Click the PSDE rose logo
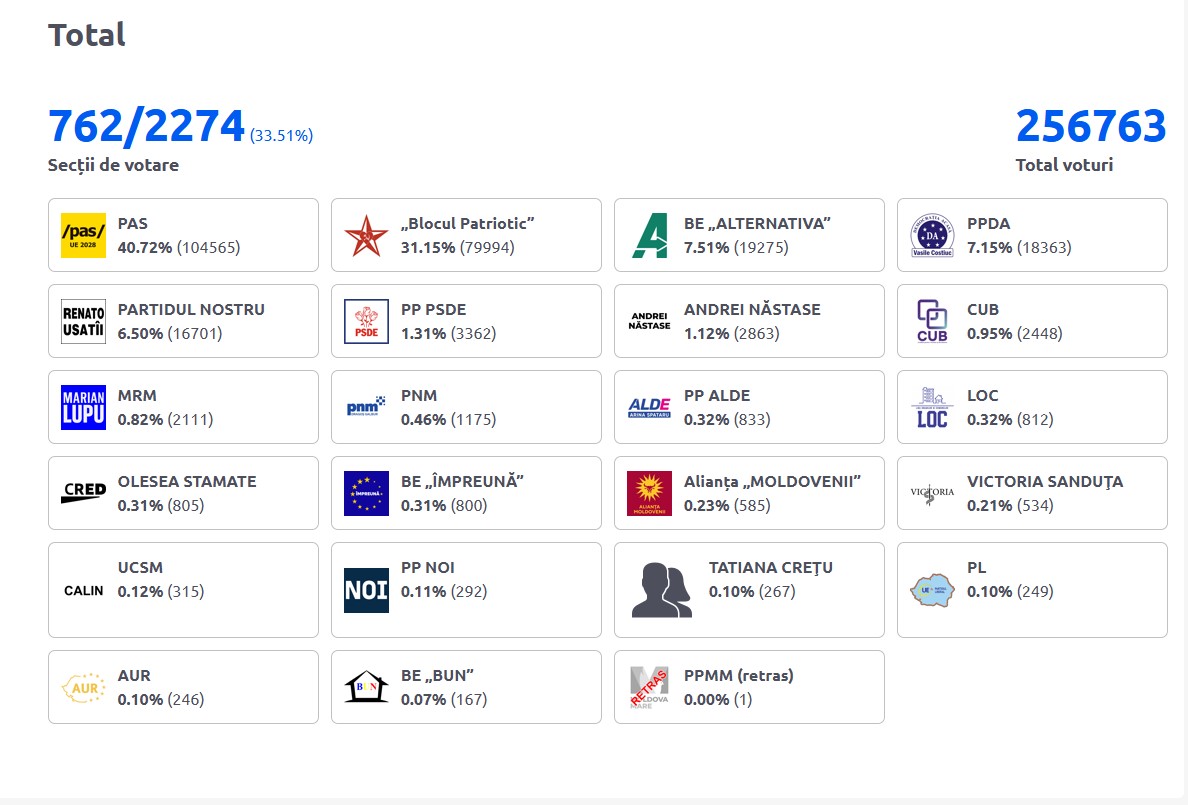Screen dimensions: 1188x805 pos(367,321)
